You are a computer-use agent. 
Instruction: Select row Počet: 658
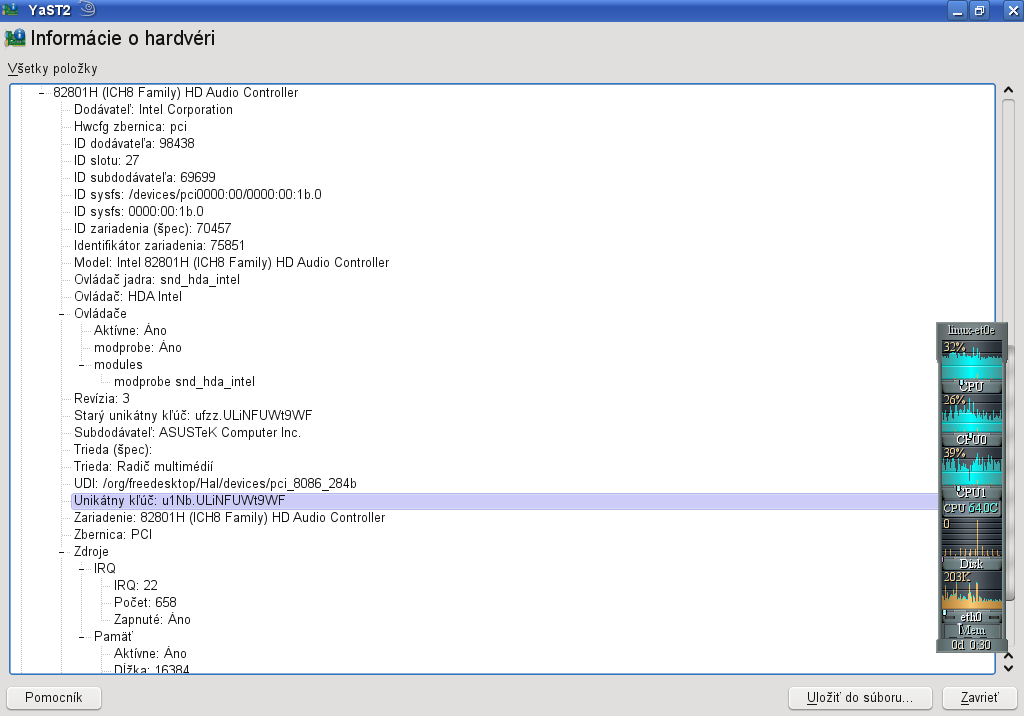(x=145, y=602)
